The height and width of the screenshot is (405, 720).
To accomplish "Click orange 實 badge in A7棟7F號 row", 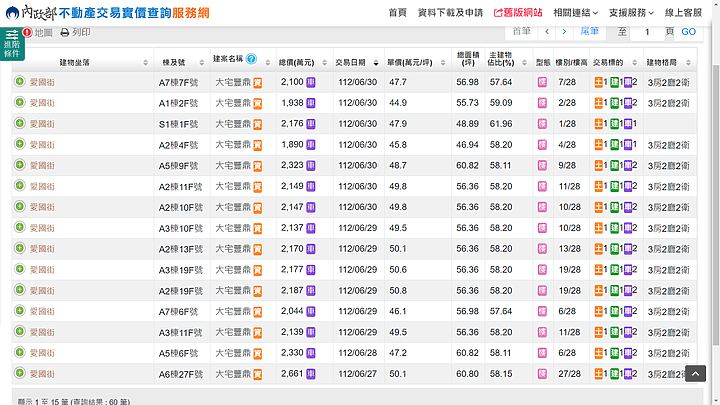I will coord(258,83).
